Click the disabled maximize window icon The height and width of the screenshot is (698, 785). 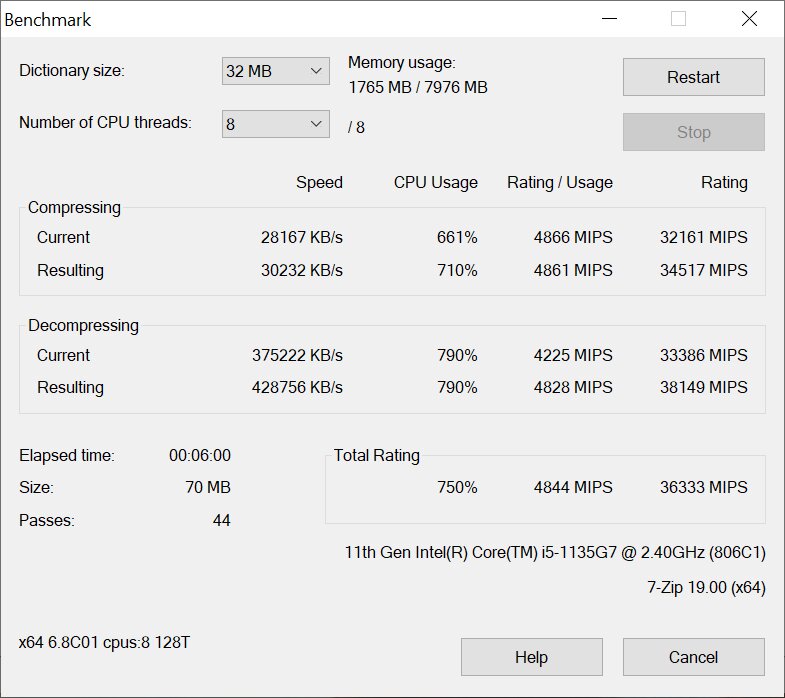click(x=678, y=19)
